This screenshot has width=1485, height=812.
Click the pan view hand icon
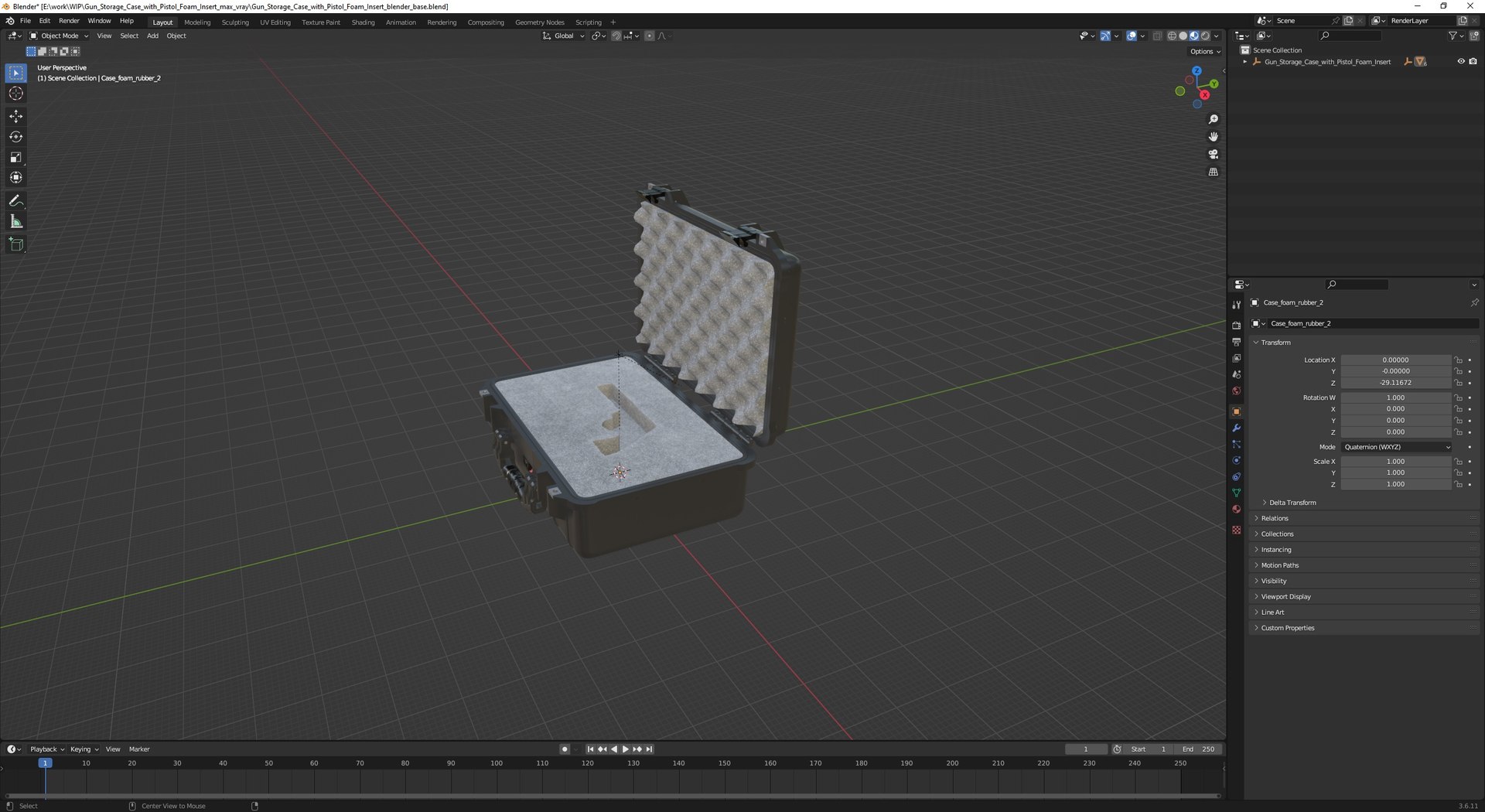(1213, 137)
